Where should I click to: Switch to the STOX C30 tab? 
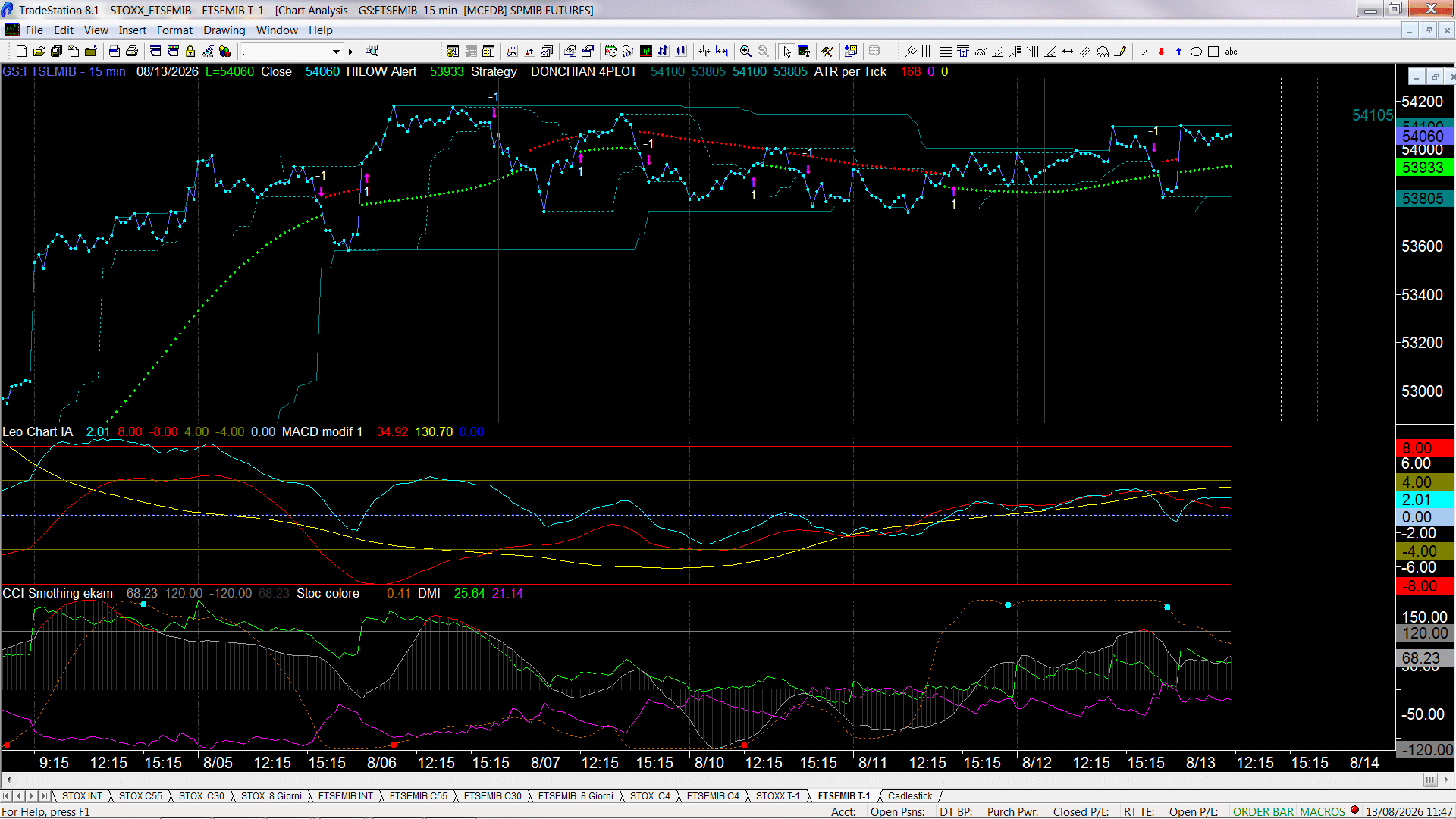tap(202, 796)
